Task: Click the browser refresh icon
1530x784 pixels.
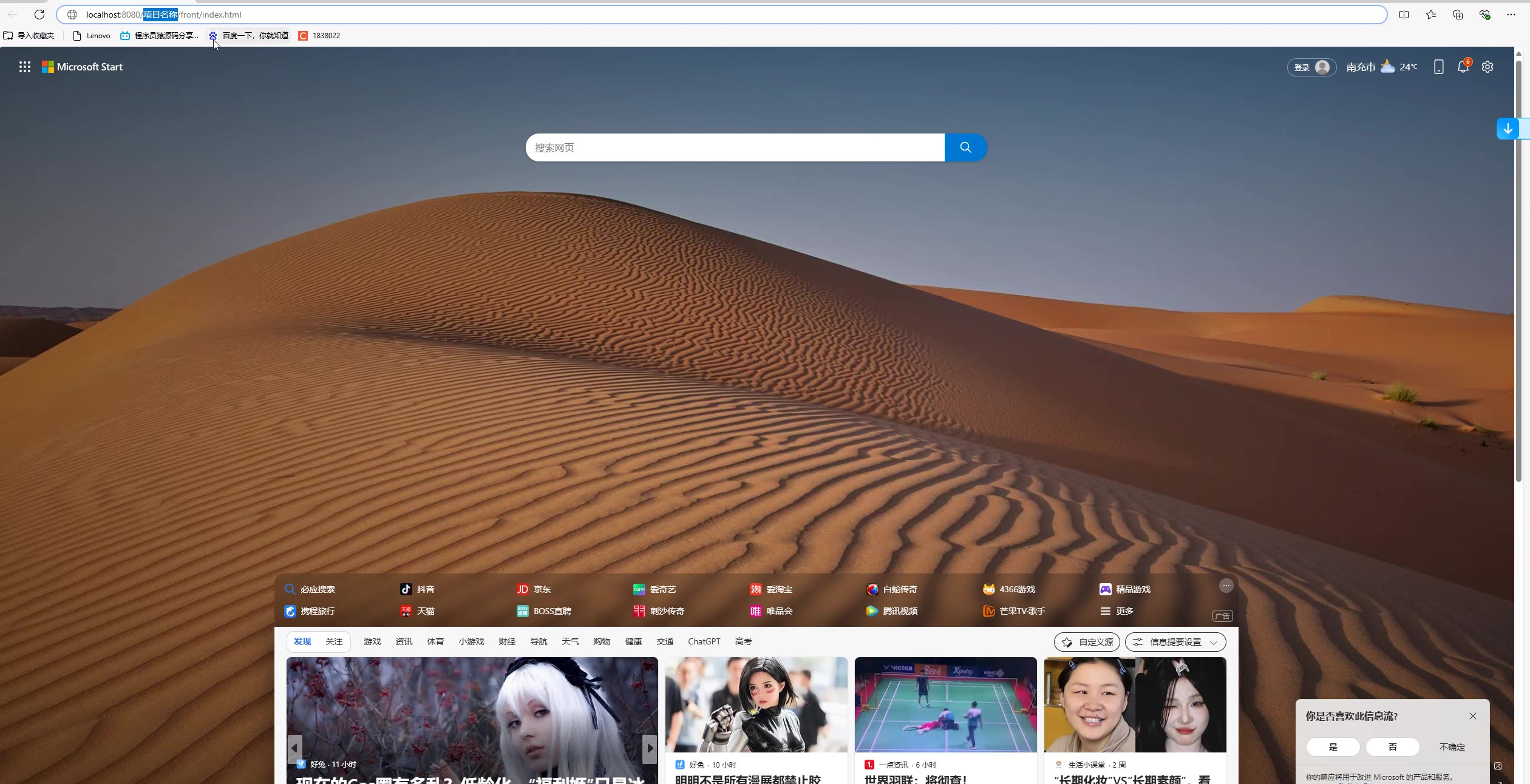Action: click(x=39, y=15)
